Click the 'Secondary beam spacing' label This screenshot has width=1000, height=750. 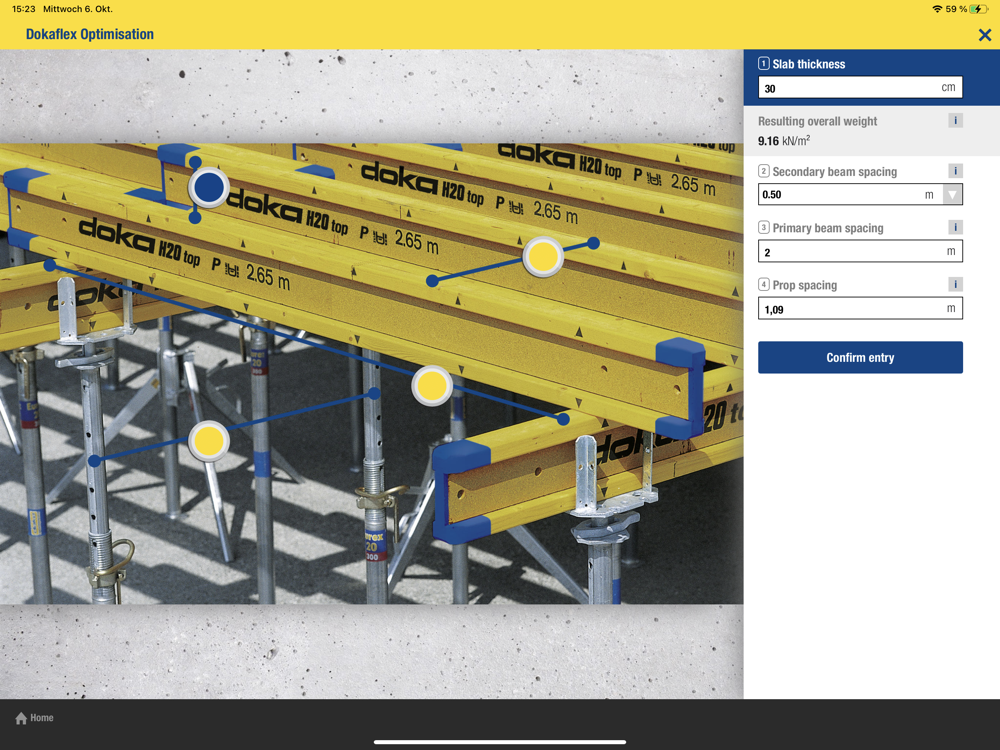(835, 172)
